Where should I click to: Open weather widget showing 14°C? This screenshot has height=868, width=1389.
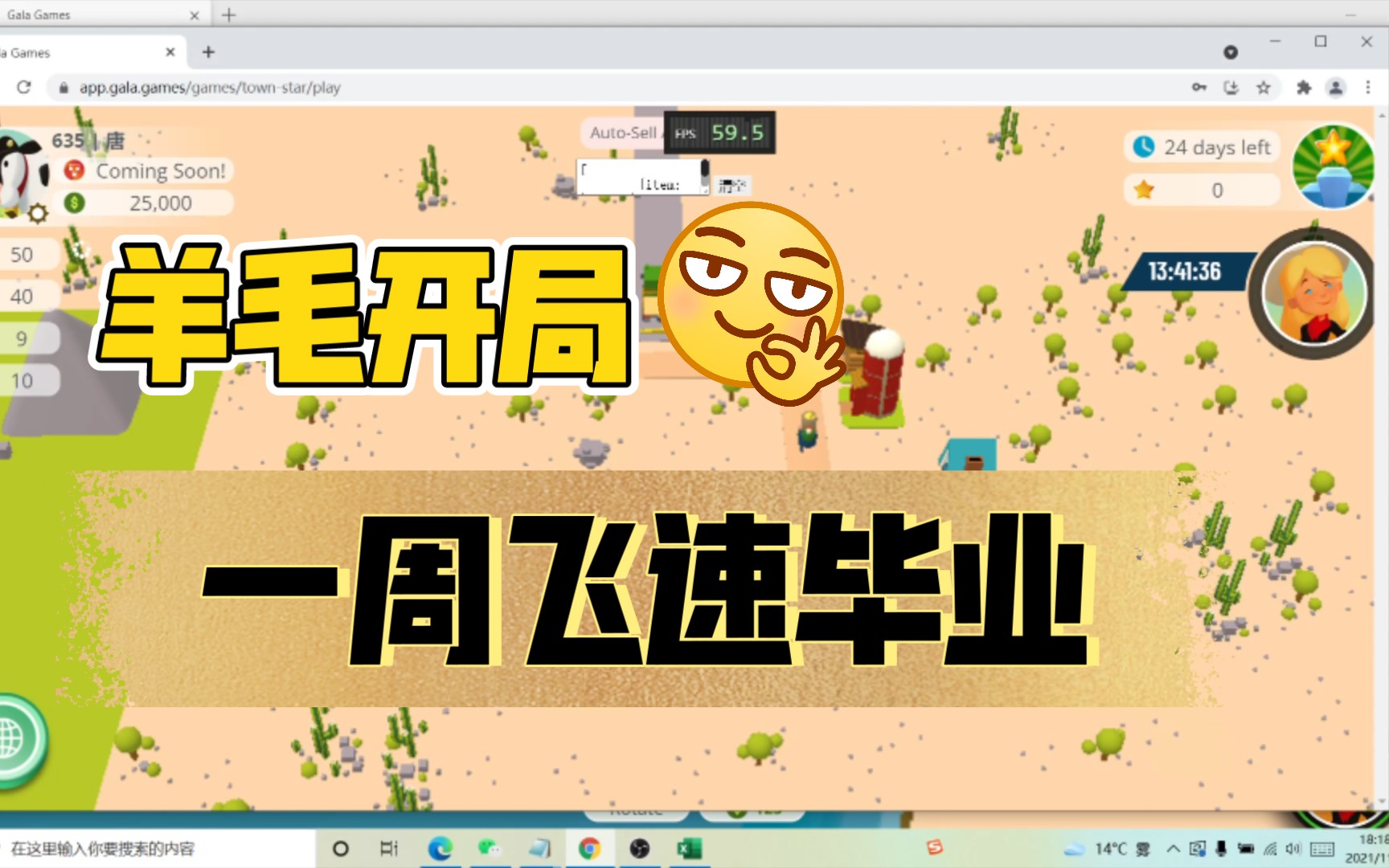tap(1107, 849)
